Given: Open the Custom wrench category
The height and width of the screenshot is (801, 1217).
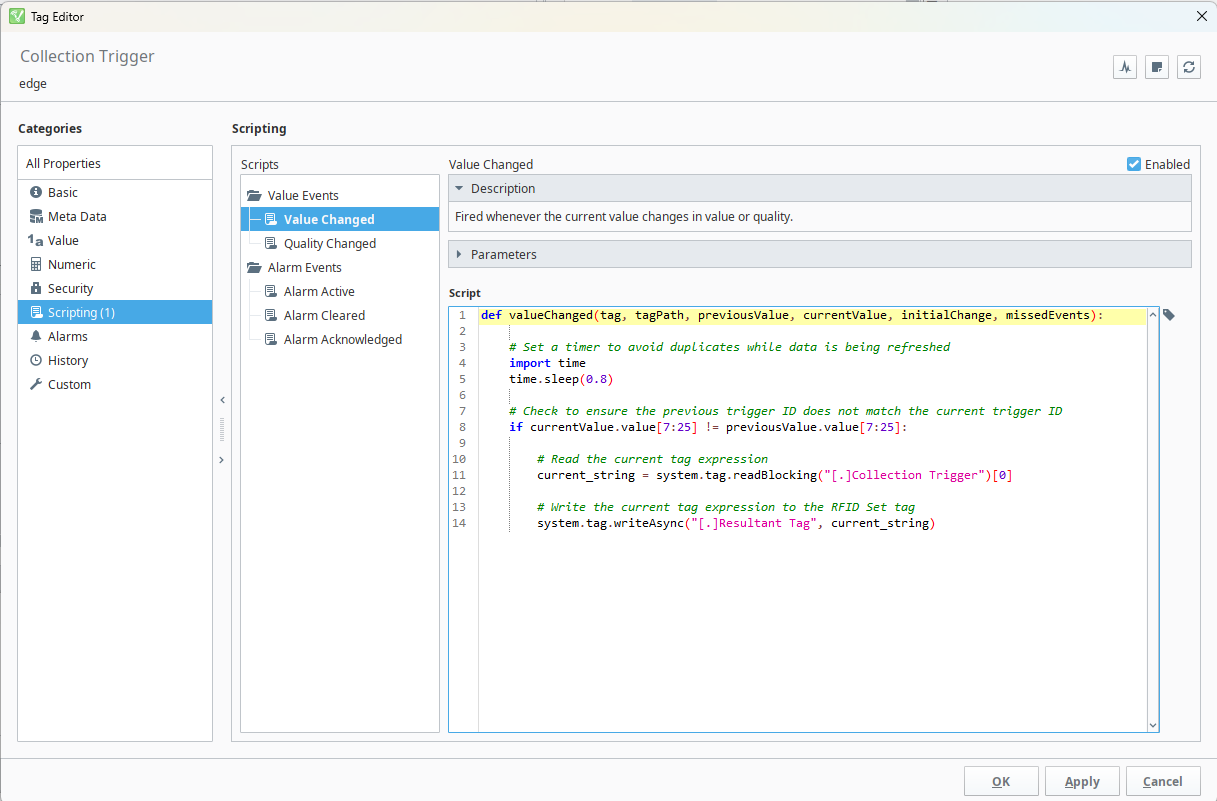Looking at the screenshot, I should click(68, 384).
